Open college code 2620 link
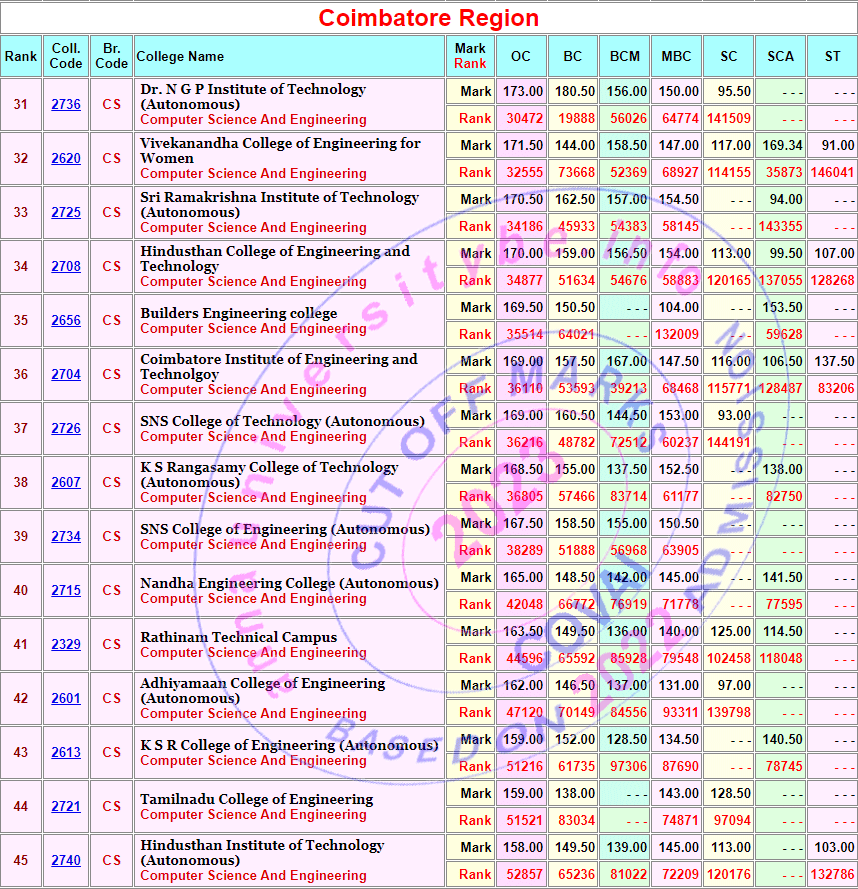The width and height of the screenshot is (858, 889). coord(66,159)
